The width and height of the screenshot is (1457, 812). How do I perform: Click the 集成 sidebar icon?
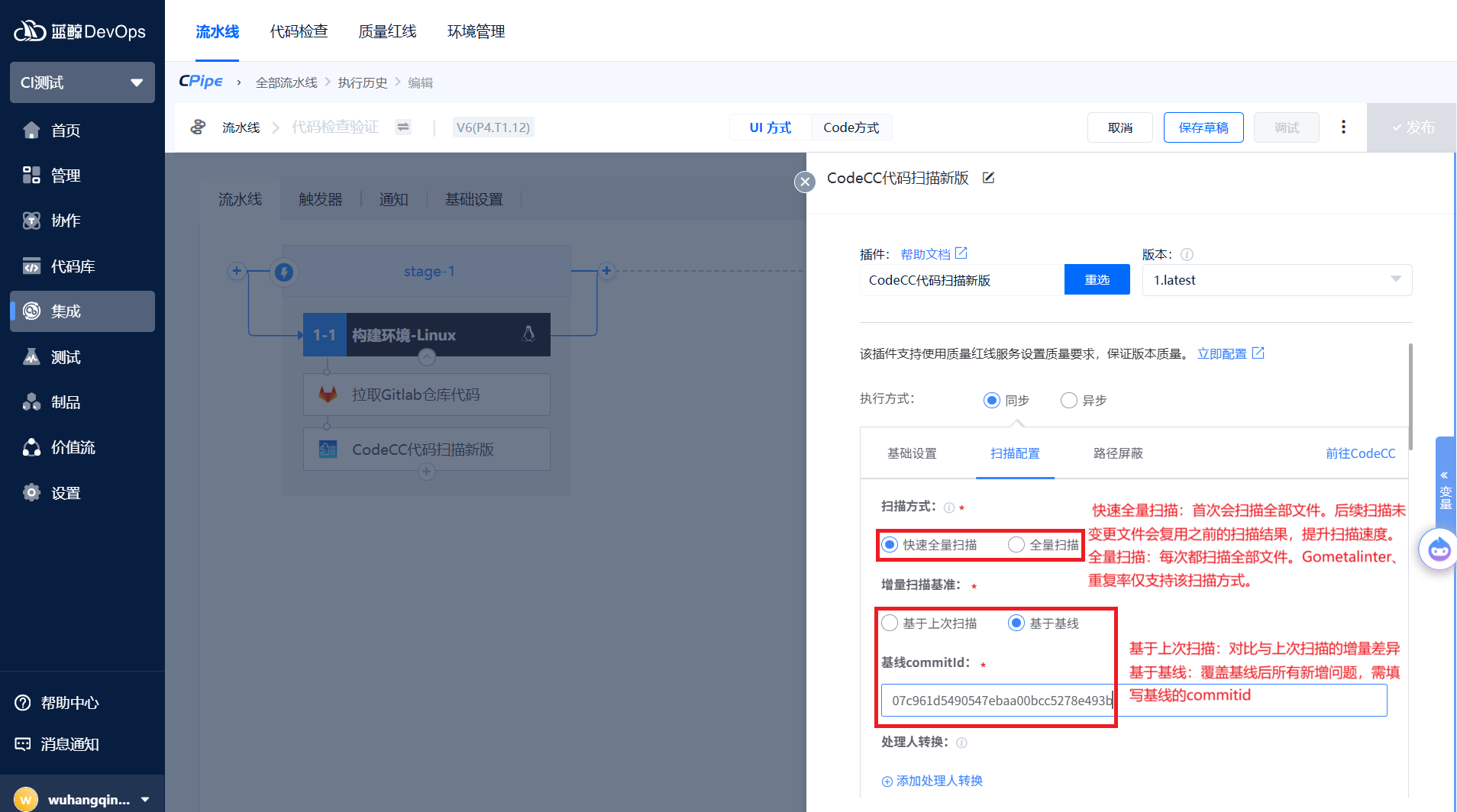31,311
